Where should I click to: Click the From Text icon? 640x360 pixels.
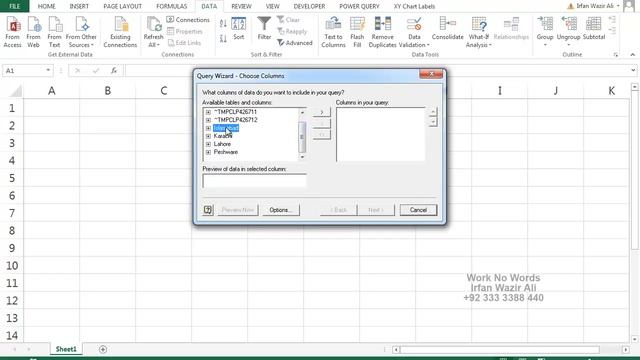[54, 32]
